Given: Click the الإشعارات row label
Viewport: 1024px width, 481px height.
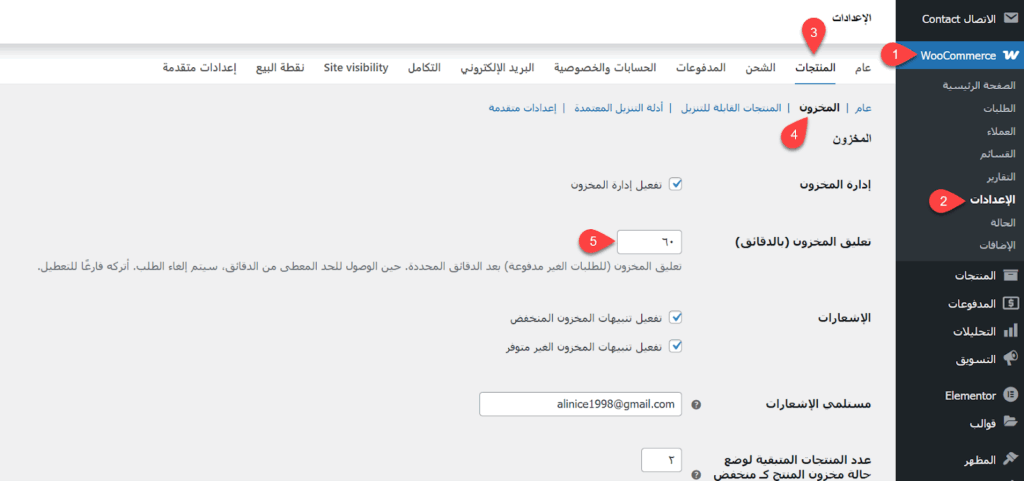Looking at the screenshot, I should tap(846, 318).
